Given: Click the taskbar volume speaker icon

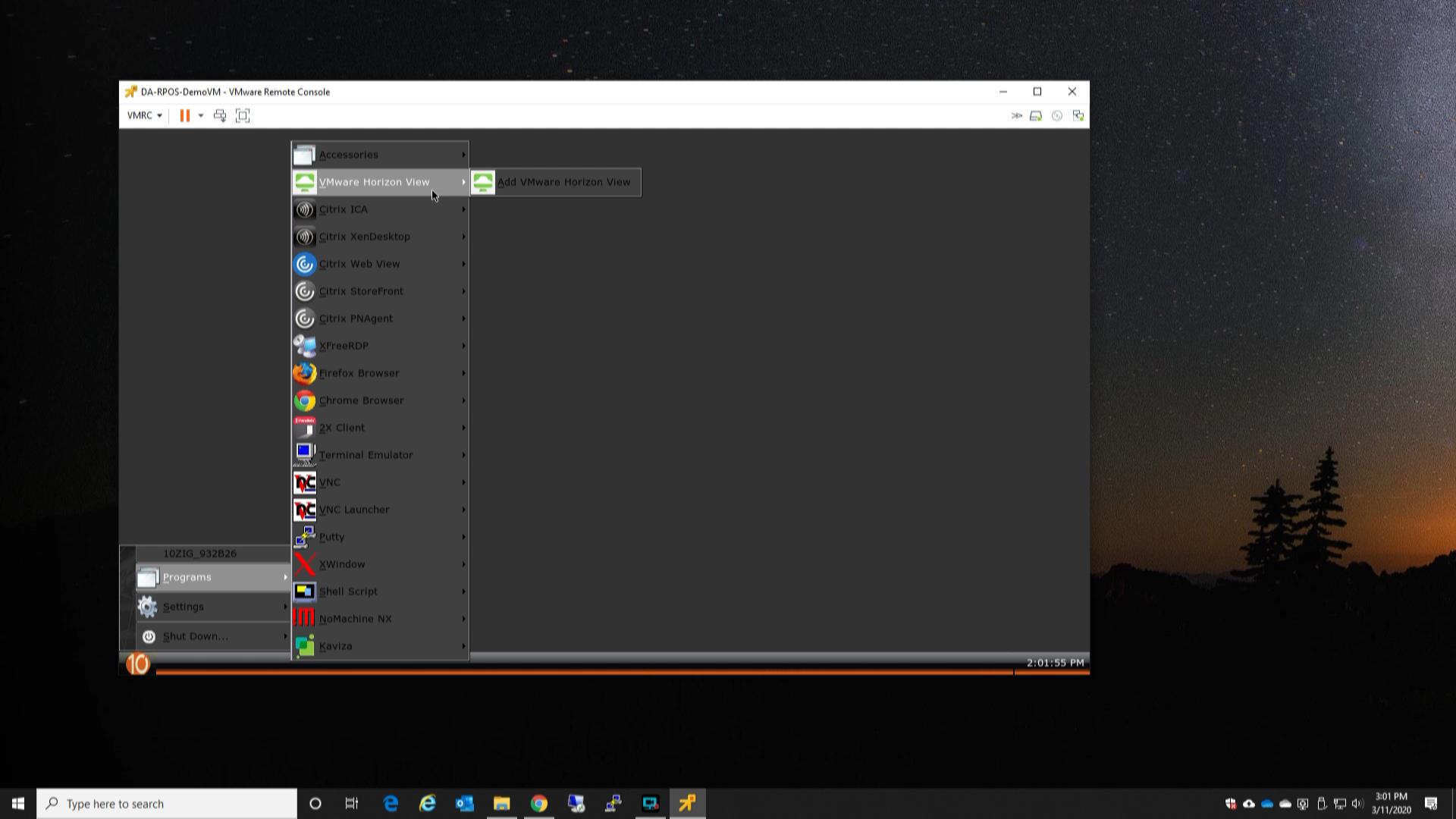Looking at the screenshot, I should (1357, 804).
